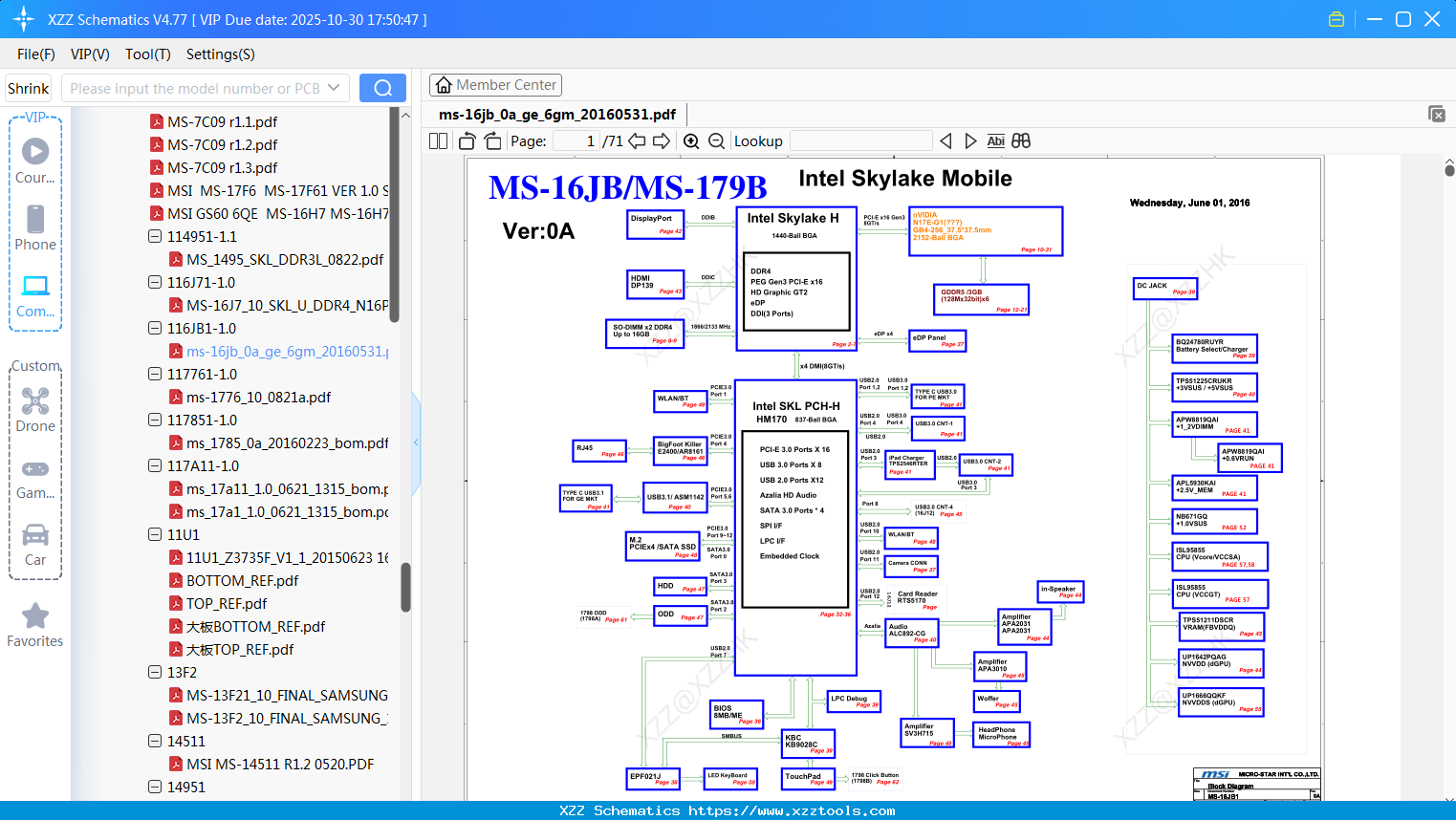Select the rotate page counterclockwise icon
This screenshot has width=1456, height=820.
click(x=466, y=140)
